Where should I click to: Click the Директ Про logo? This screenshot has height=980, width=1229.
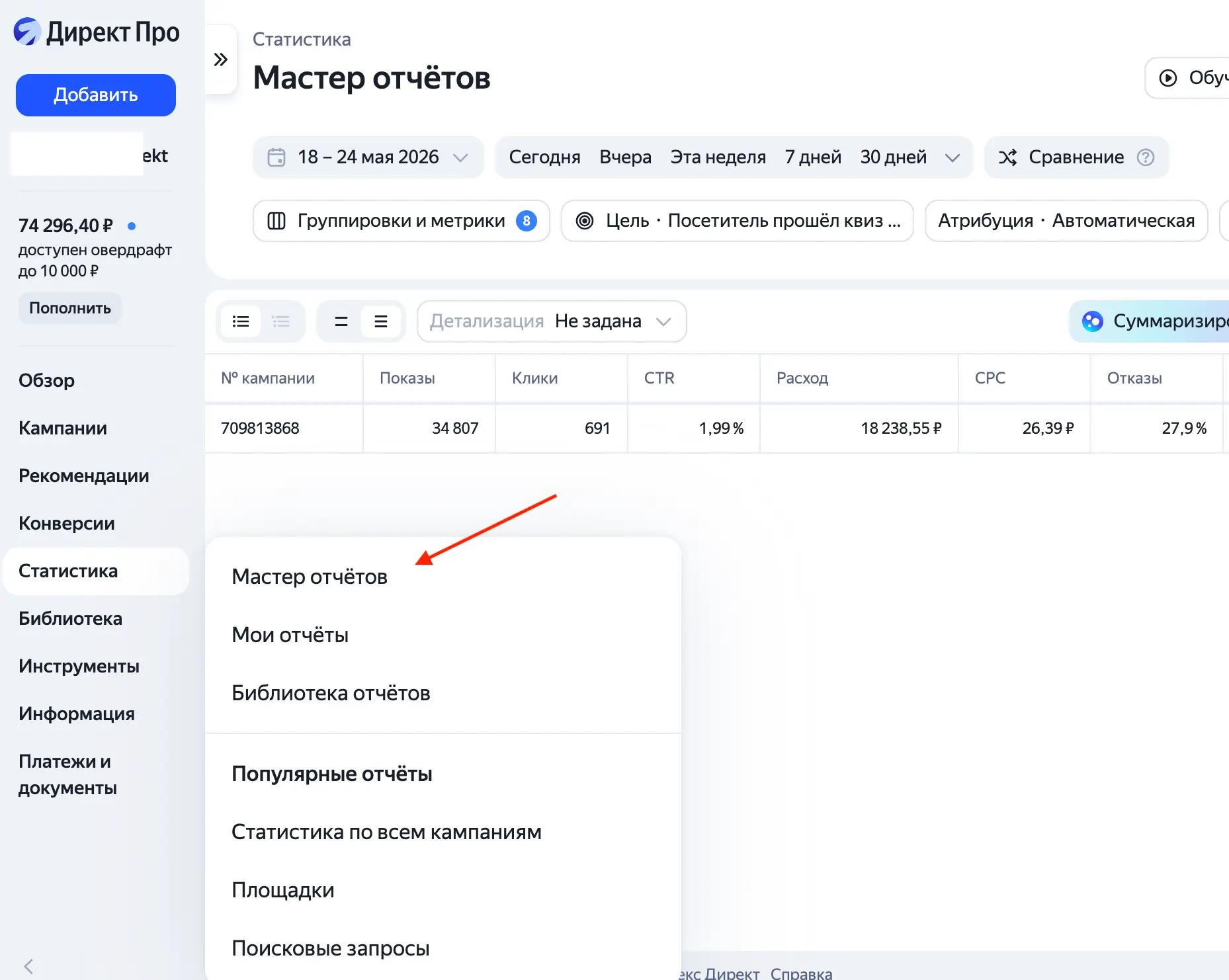point(97,32)
